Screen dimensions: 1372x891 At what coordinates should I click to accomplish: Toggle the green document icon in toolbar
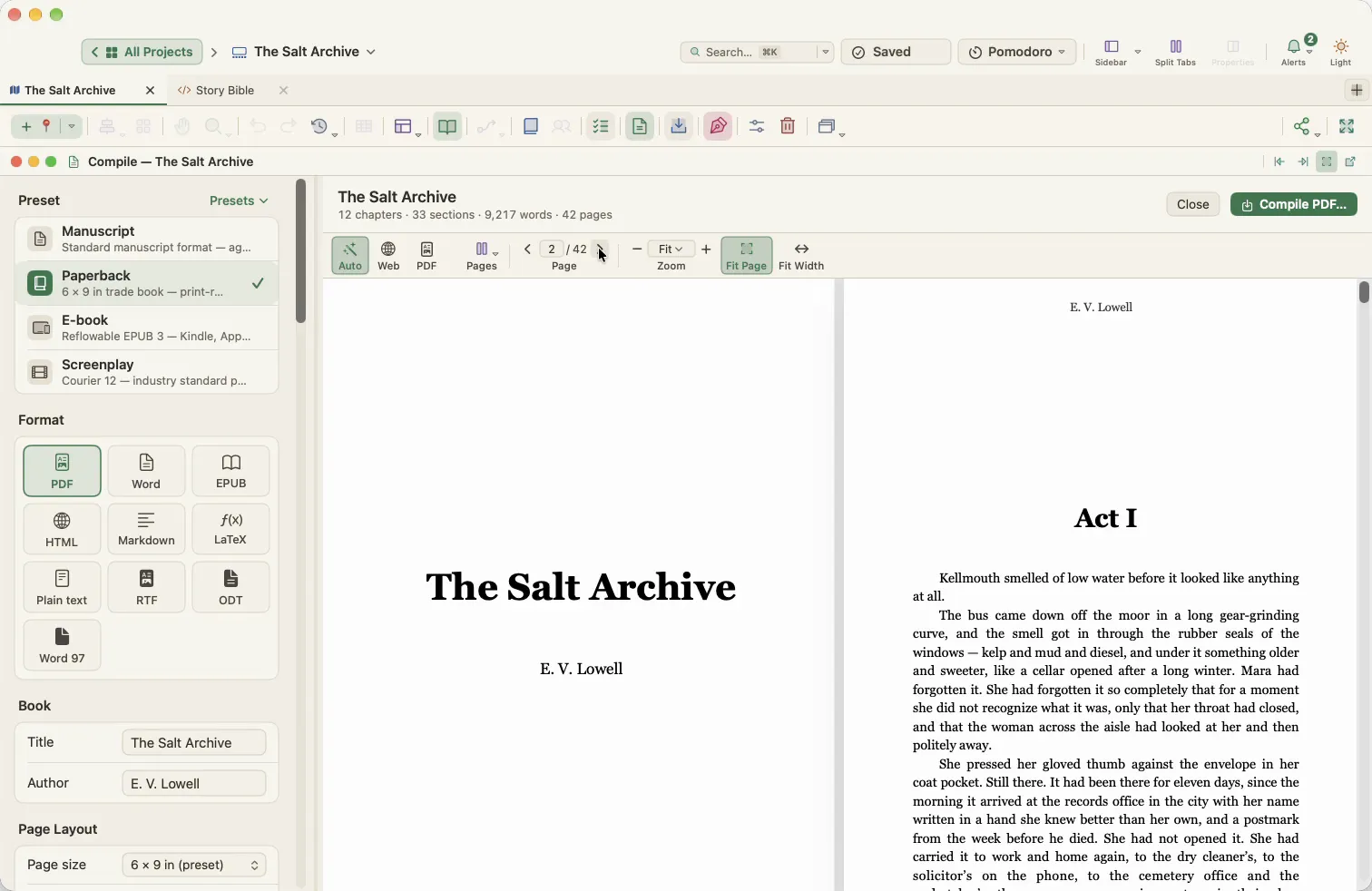(x=640, y=126)
